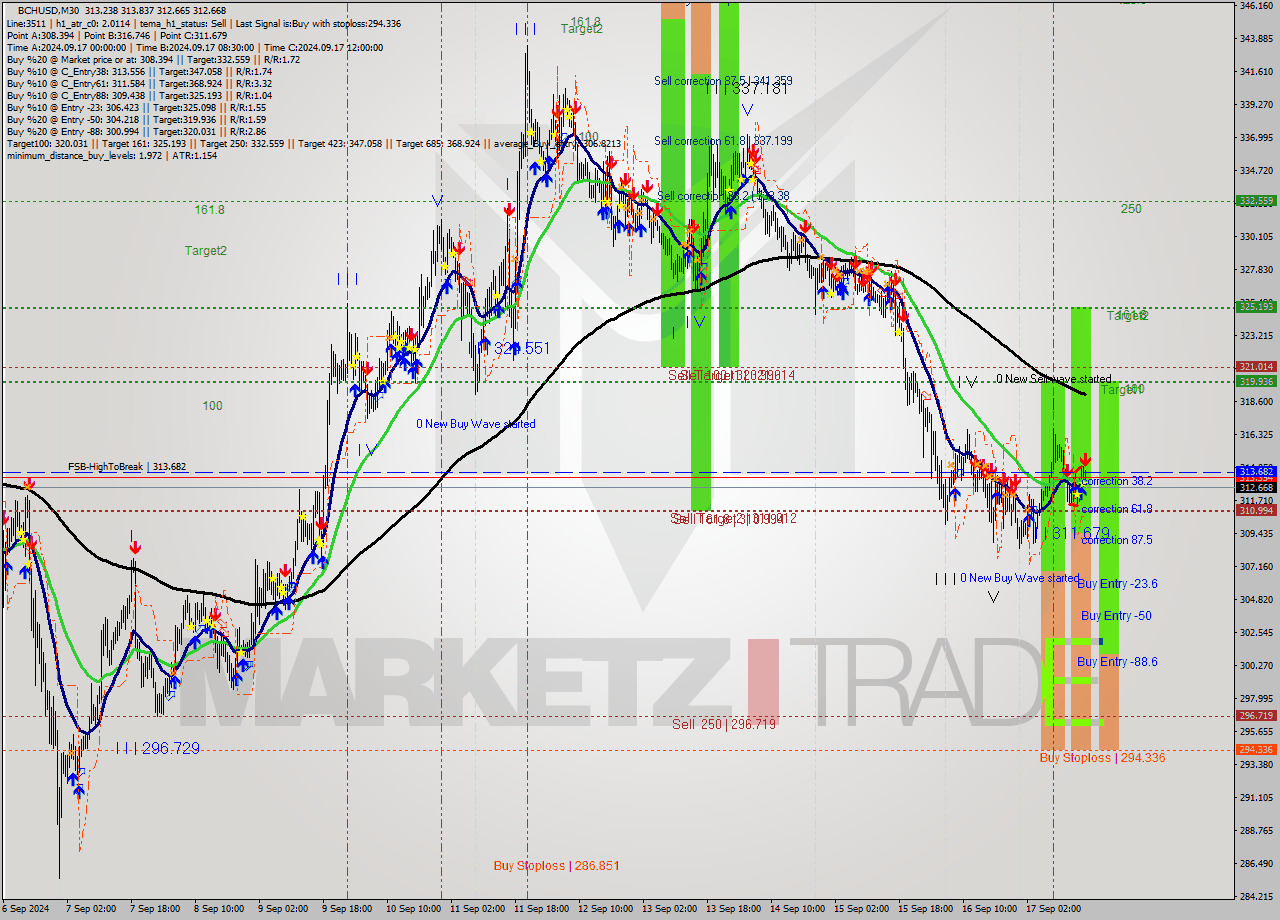
Task: Select Sell correction 87.5 | 341.359 label
Action: [x=724, y=81]
